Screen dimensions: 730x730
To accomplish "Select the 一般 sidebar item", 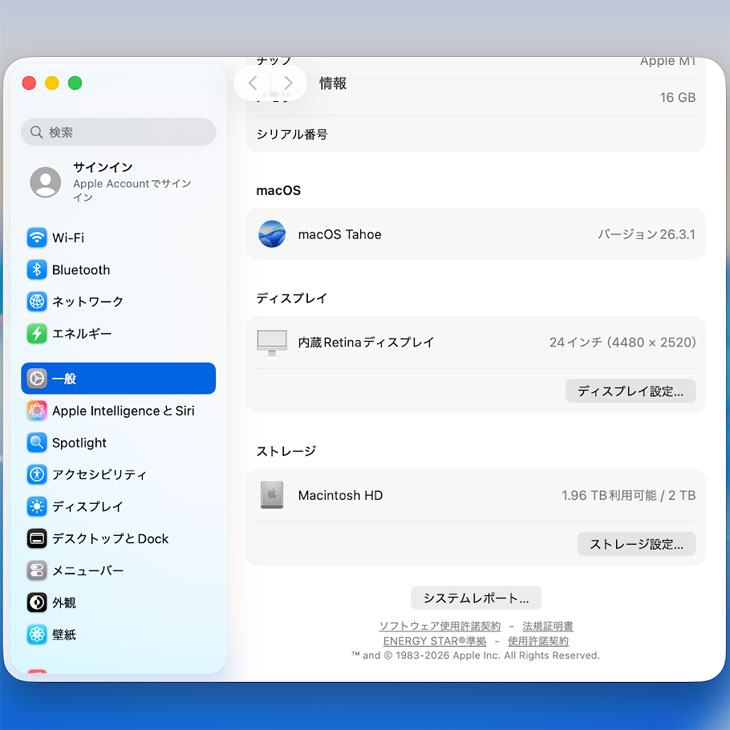I will [x=118, y=379].
